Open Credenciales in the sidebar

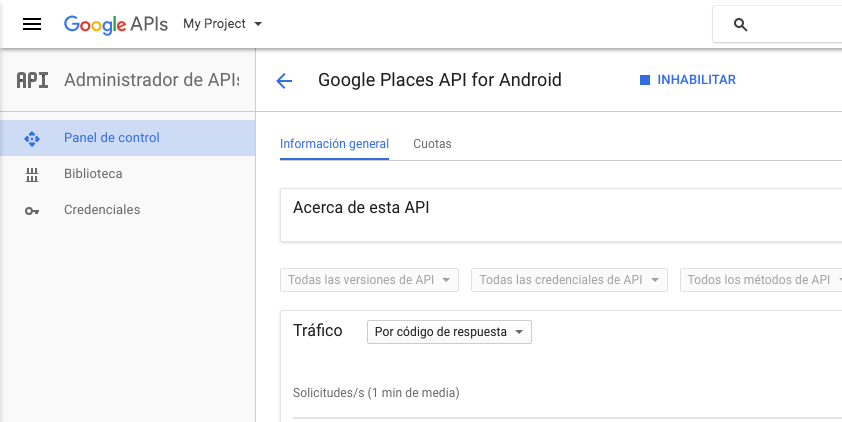[x=128, y=210]
